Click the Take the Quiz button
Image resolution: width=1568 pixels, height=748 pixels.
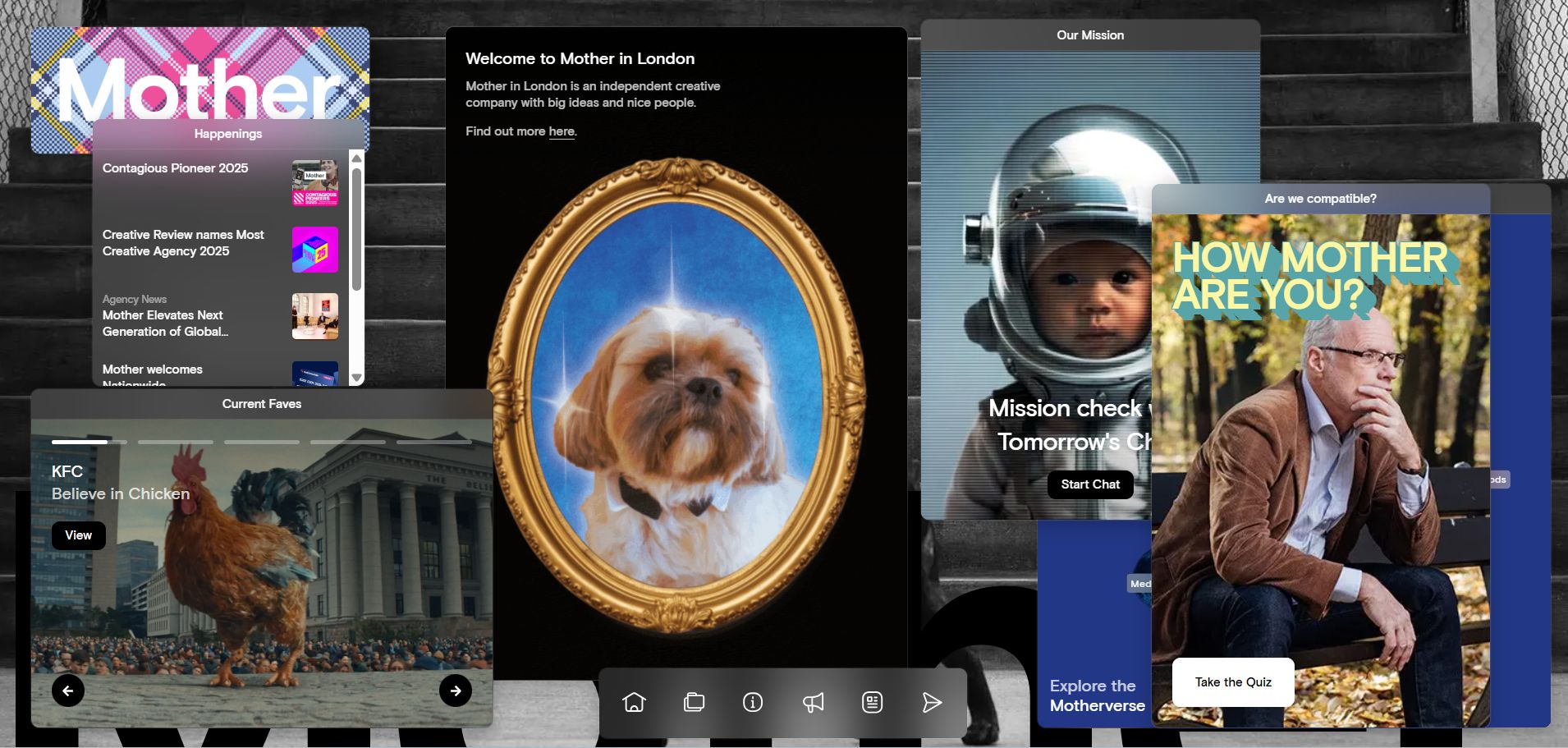(1232, 681)
